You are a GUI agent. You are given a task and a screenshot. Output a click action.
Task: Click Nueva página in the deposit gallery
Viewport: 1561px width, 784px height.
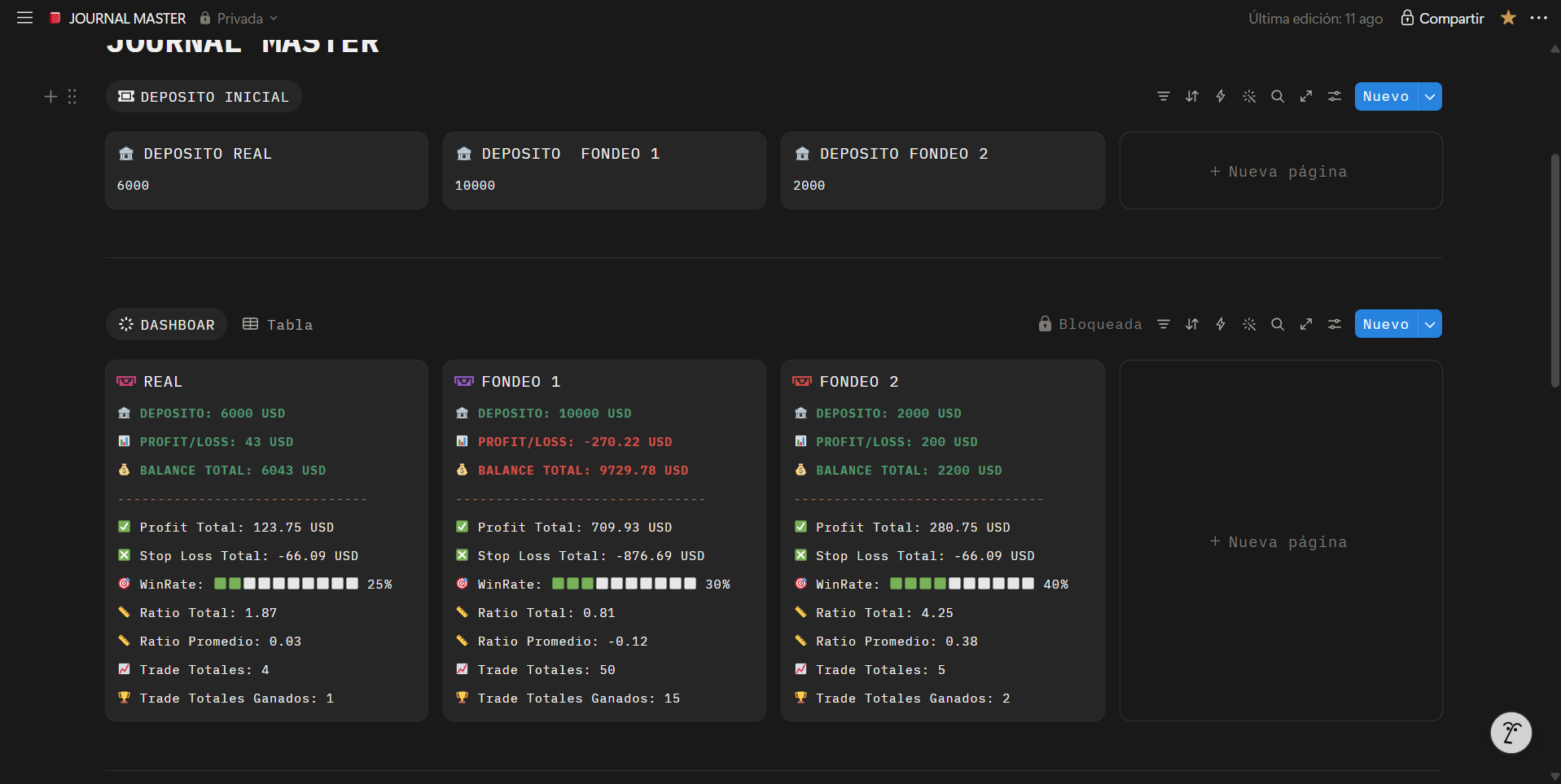tap(1281, 171)
